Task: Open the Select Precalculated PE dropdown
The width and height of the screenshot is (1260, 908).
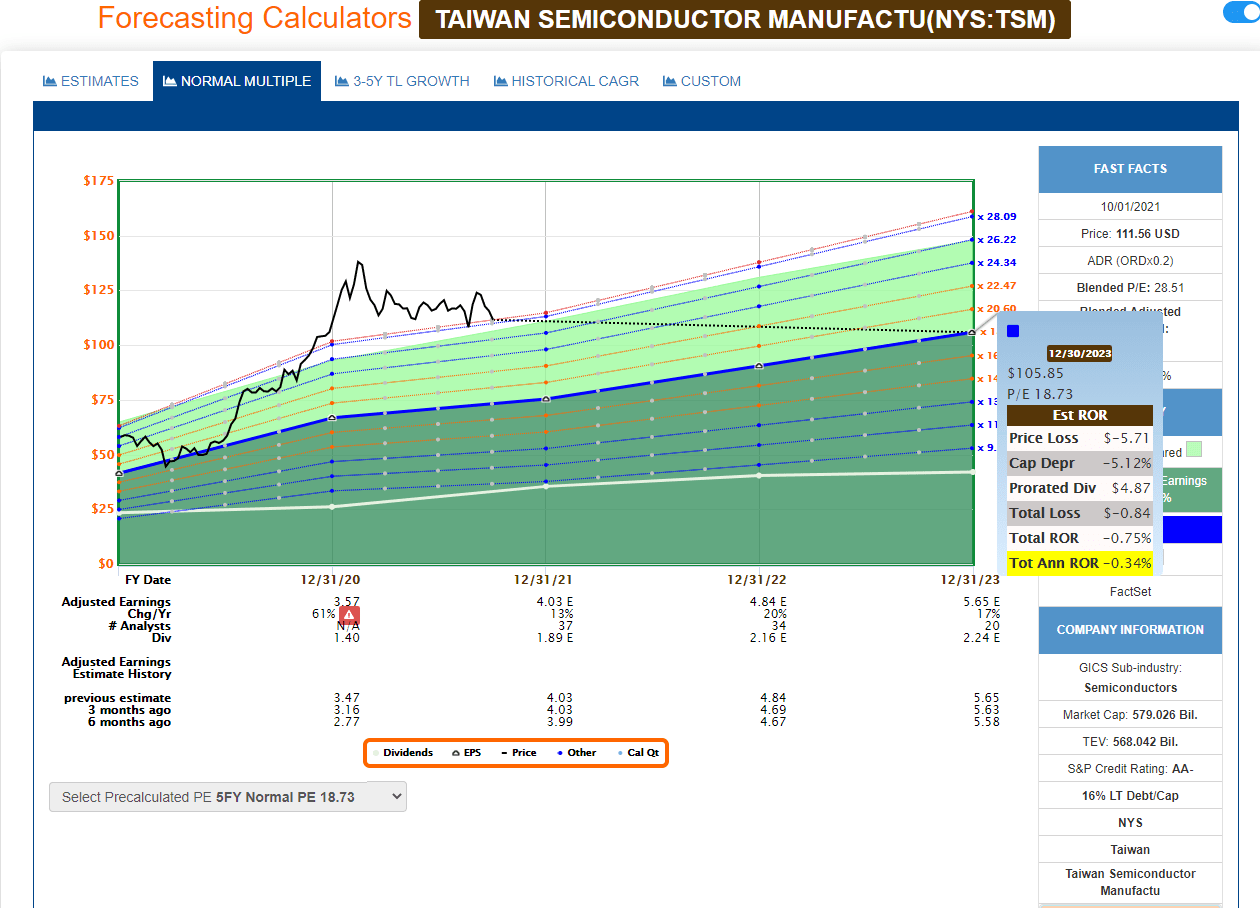Action: click(228, 796)
